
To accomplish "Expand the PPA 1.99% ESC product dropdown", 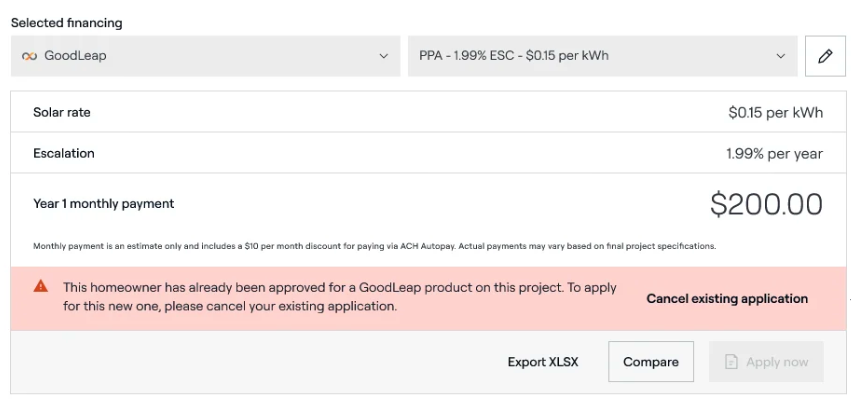I will pos(602,56).
